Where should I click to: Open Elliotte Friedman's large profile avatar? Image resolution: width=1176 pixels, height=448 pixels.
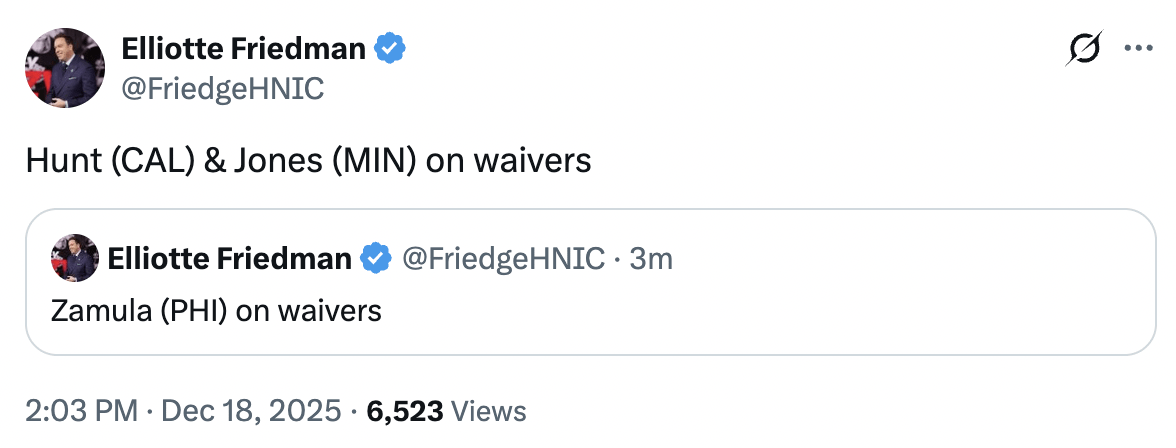(65, 68)
